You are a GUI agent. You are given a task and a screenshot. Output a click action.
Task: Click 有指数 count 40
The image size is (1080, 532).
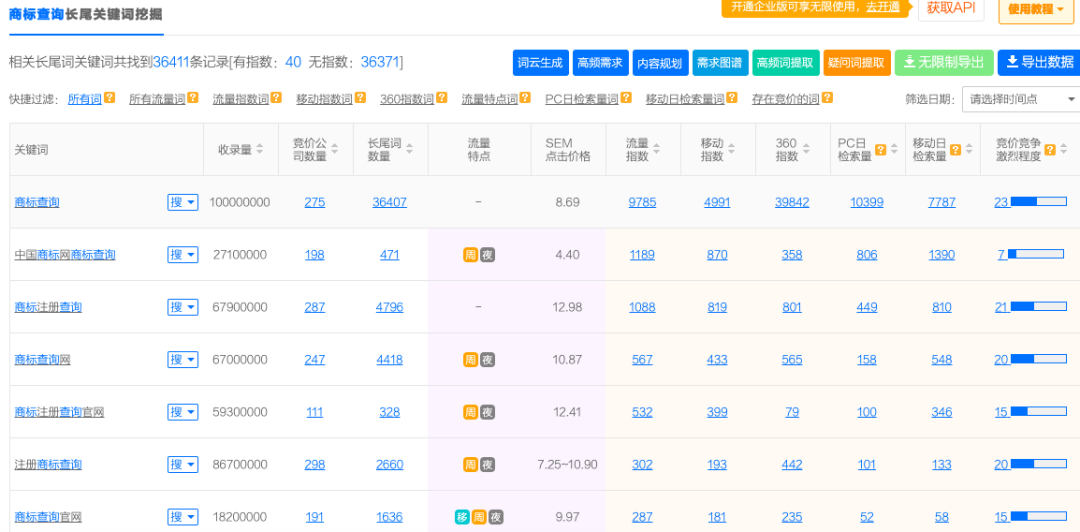293,62
